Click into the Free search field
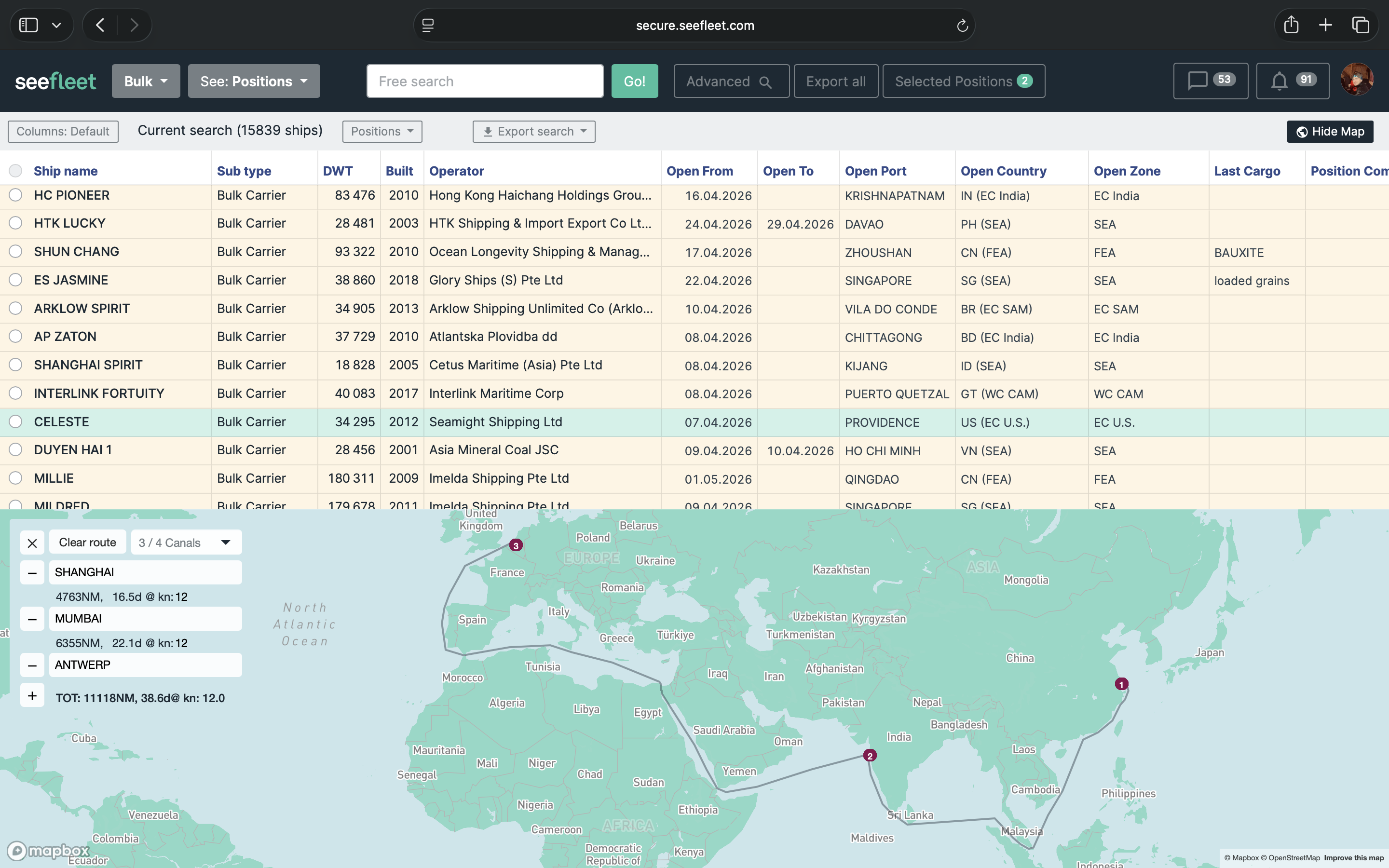The height and width of the screenshot is (868, 1389). [x=484, y=81]
